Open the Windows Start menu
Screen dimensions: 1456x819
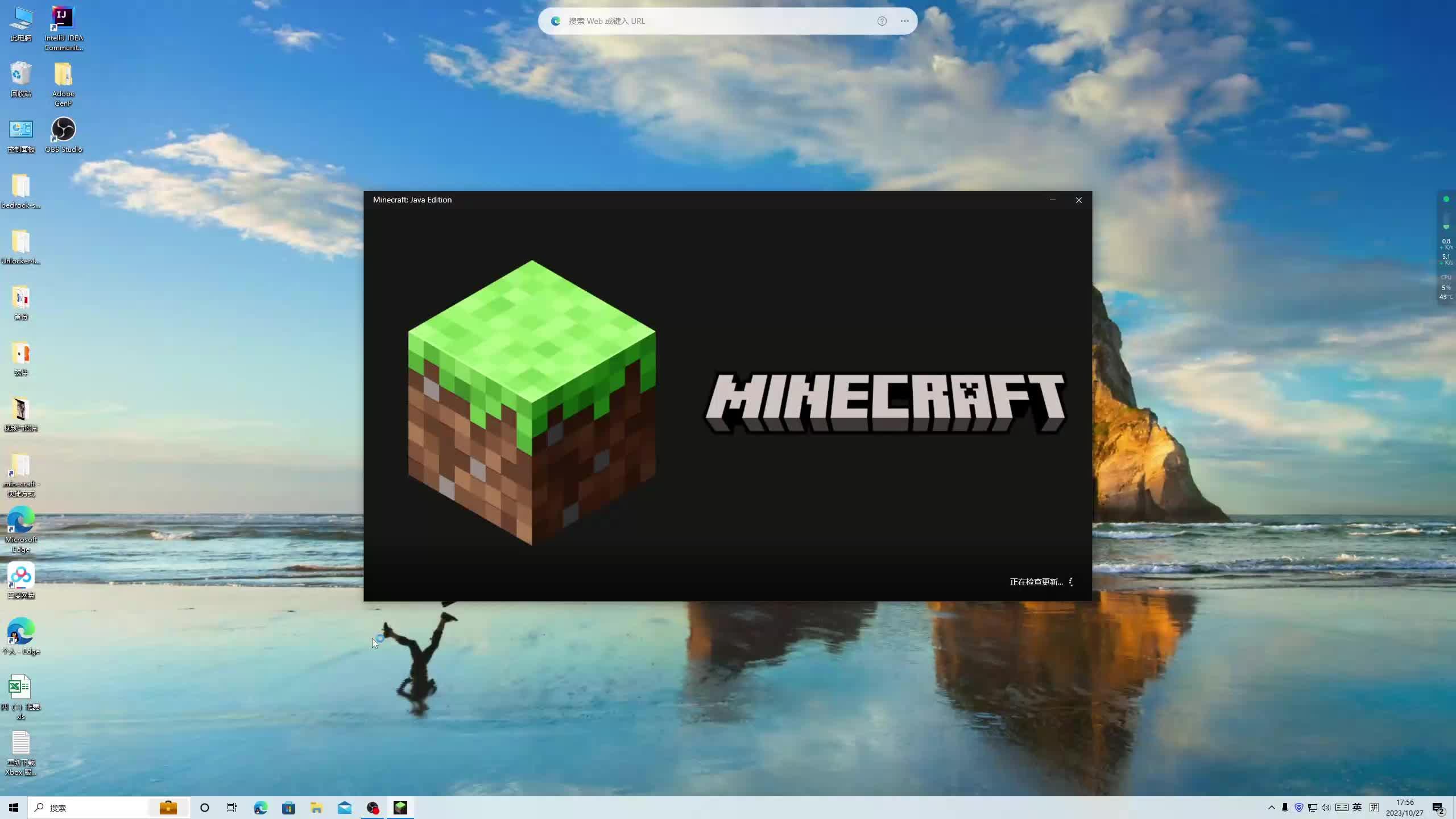click(14, 808)
